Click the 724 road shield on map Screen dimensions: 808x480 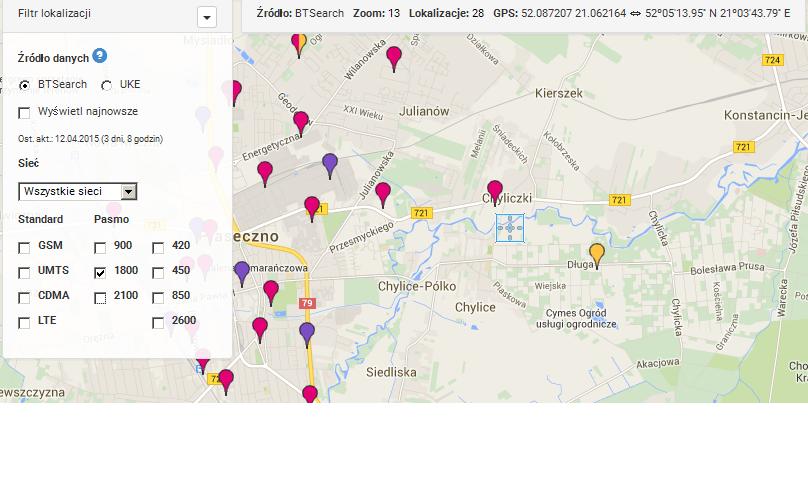click(x=772, y=60)
